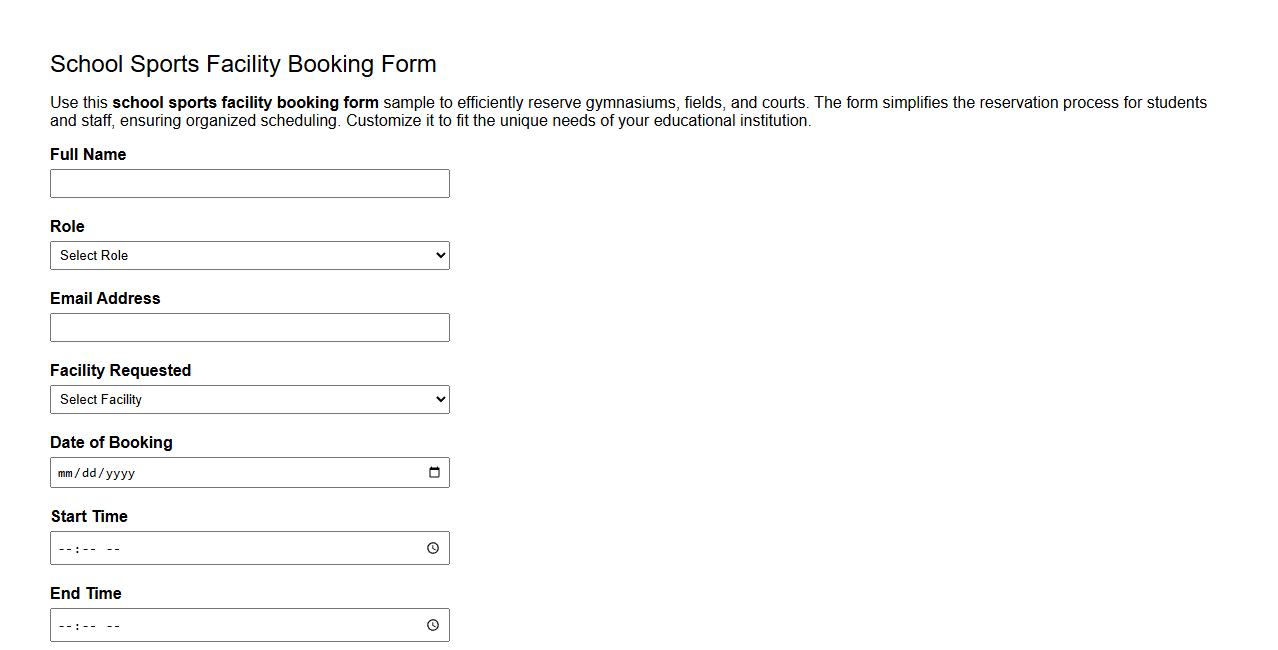1278x650 pixels.
Task: Click the Start Time AM/PM segment
Action: click(x=113, y=547)
